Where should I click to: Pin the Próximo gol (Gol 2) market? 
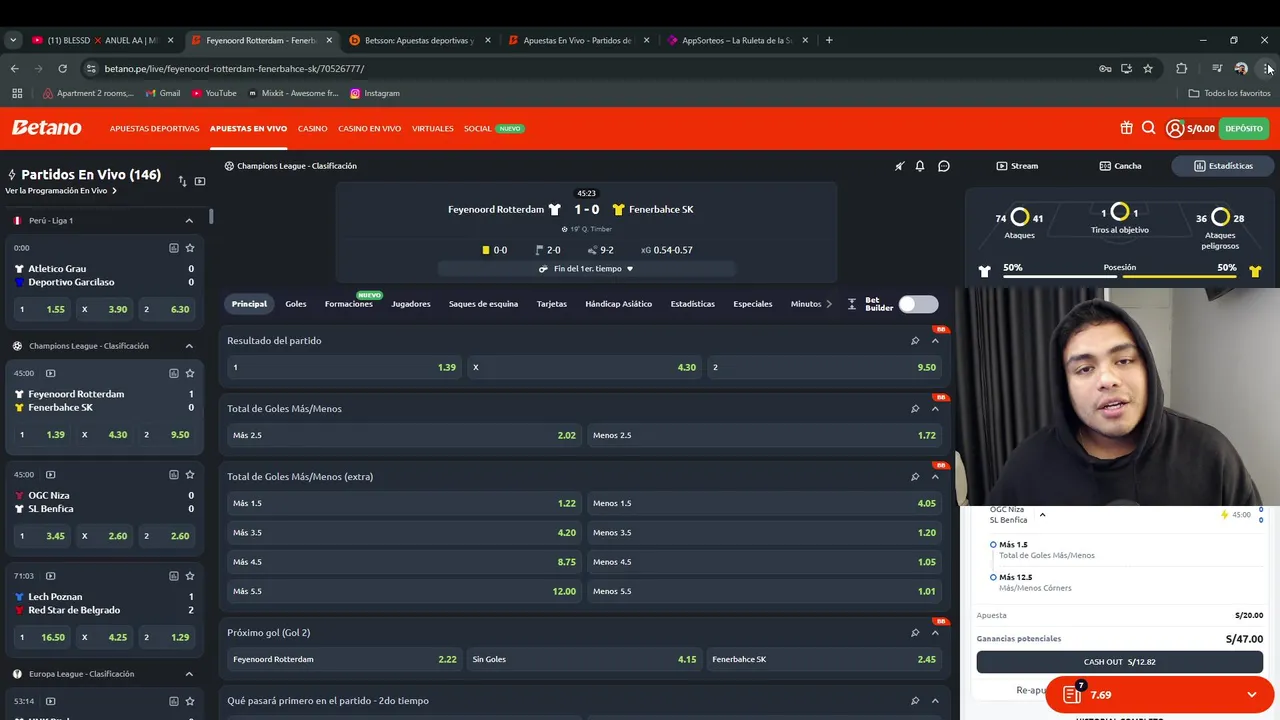click(915, 633)
